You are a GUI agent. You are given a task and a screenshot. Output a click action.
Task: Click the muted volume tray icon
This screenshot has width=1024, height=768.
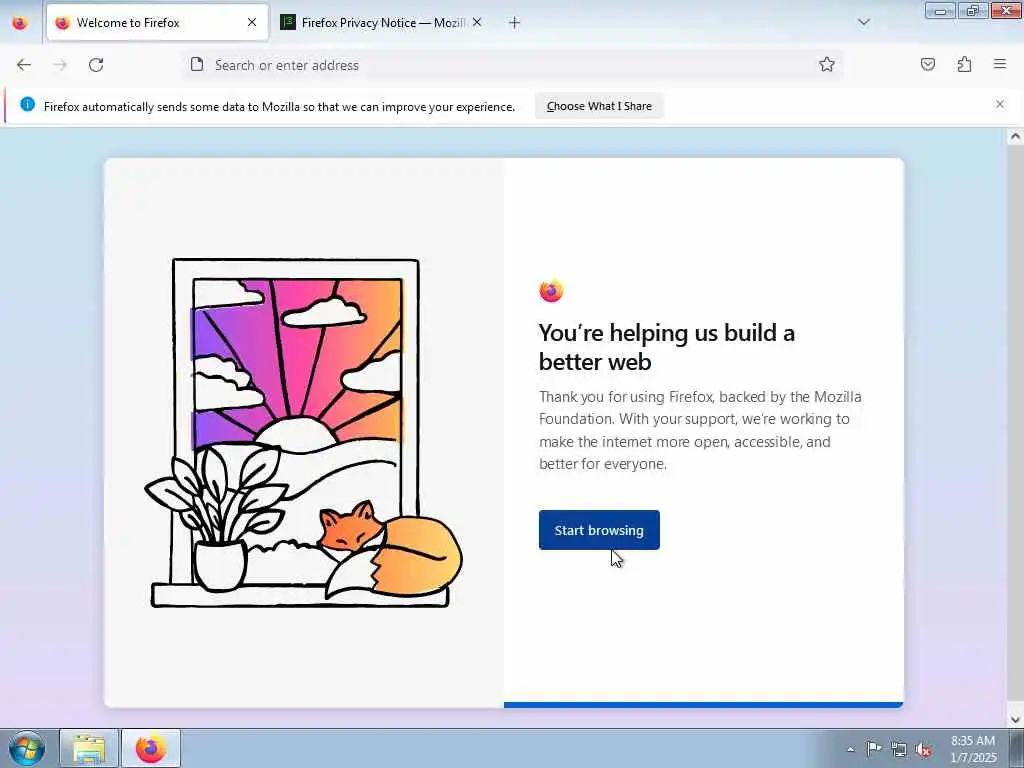tap(923, 750)
